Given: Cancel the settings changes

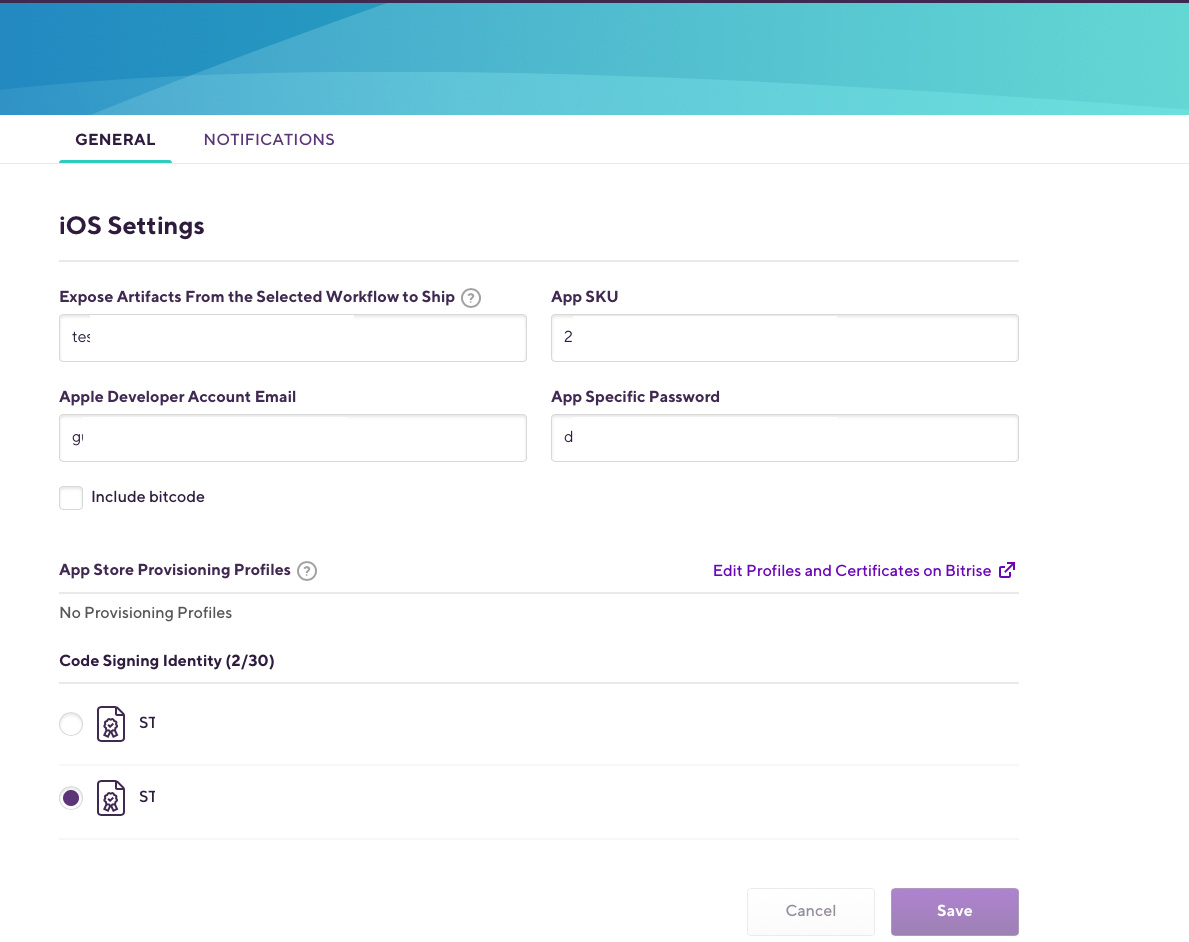Looking at the screenshot, I should point(811,911).
